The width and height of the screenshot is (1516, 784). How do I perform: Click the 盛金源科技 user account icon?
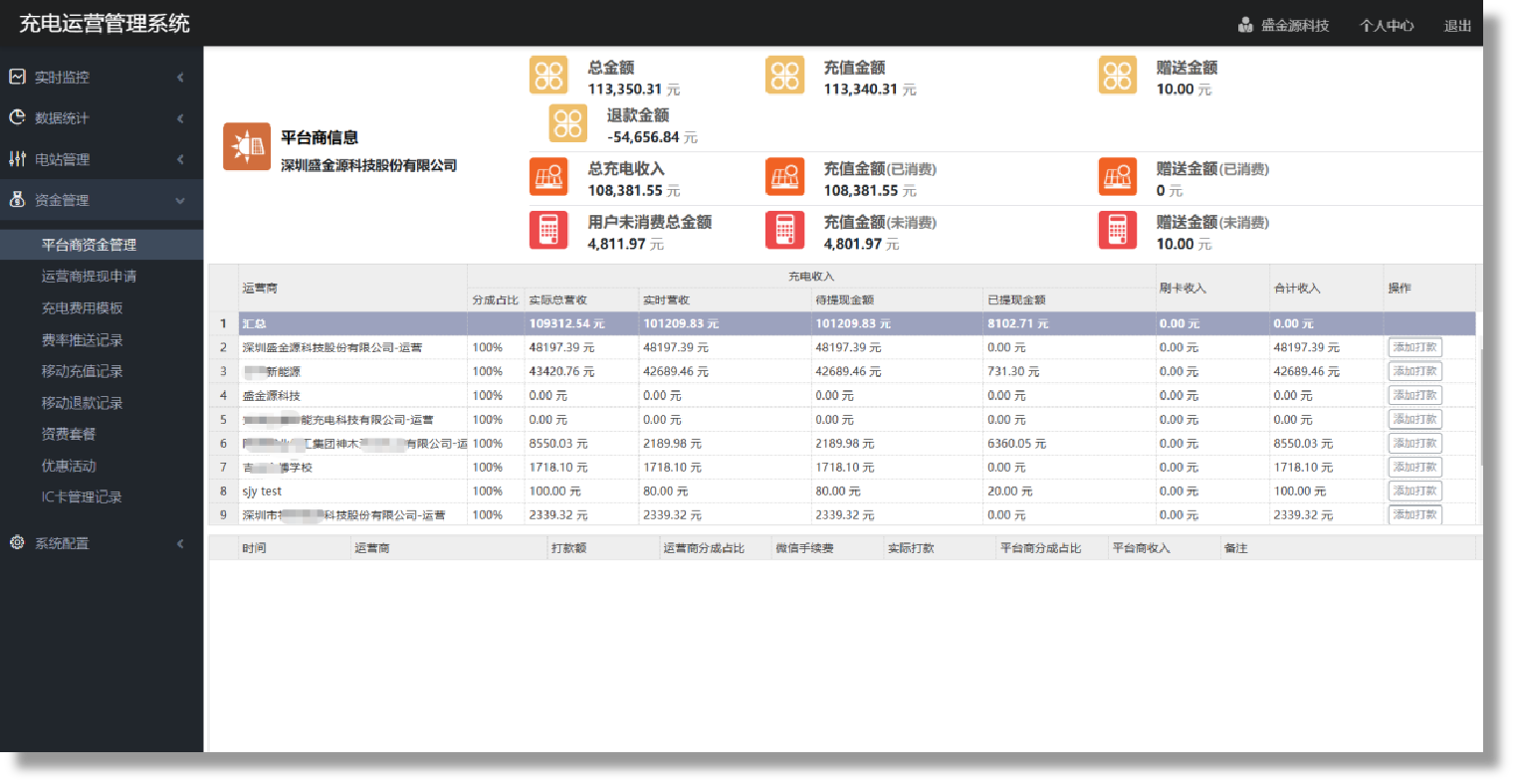(x=1245, y=25)
